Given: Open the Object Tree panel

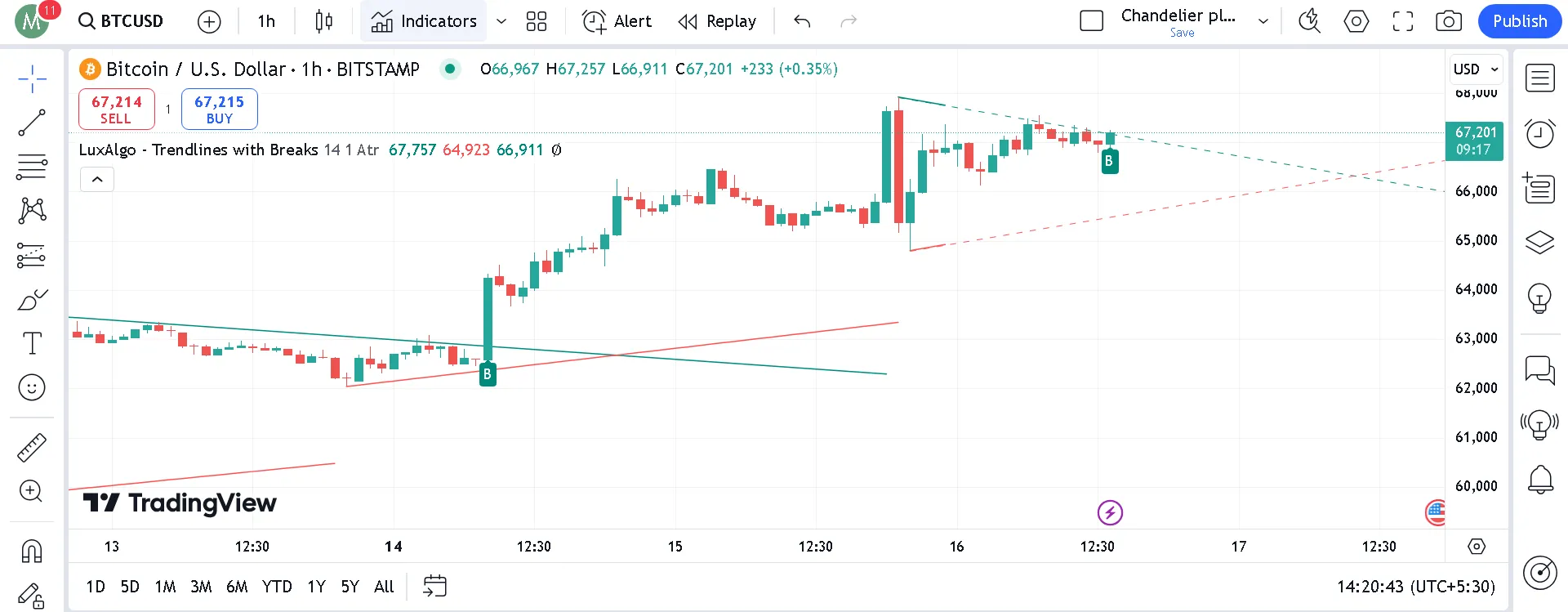Looking at the screenshot, I should pyautogui.click(x=1539, y=243).
